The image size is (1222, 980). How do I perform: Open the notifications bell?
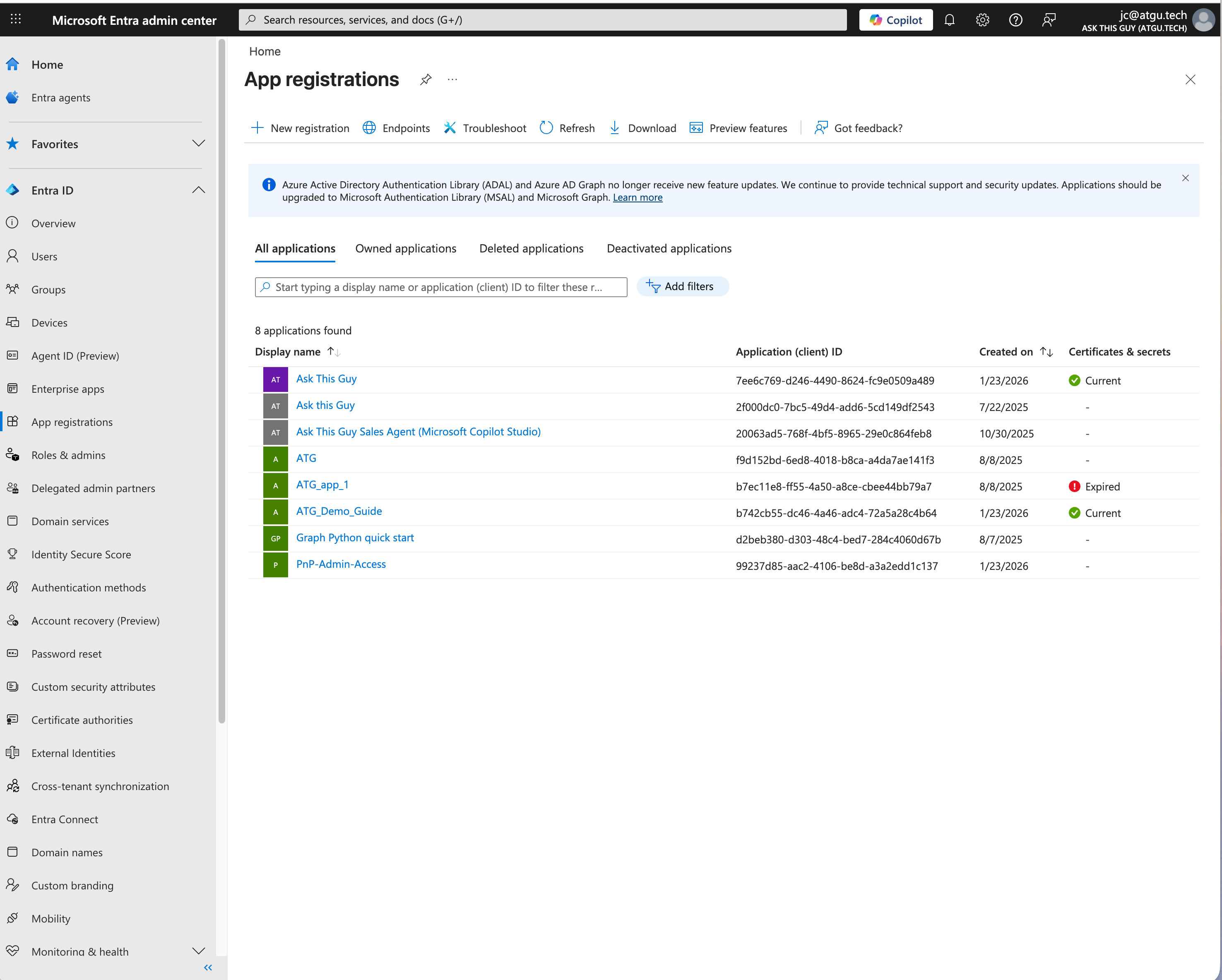950,20
